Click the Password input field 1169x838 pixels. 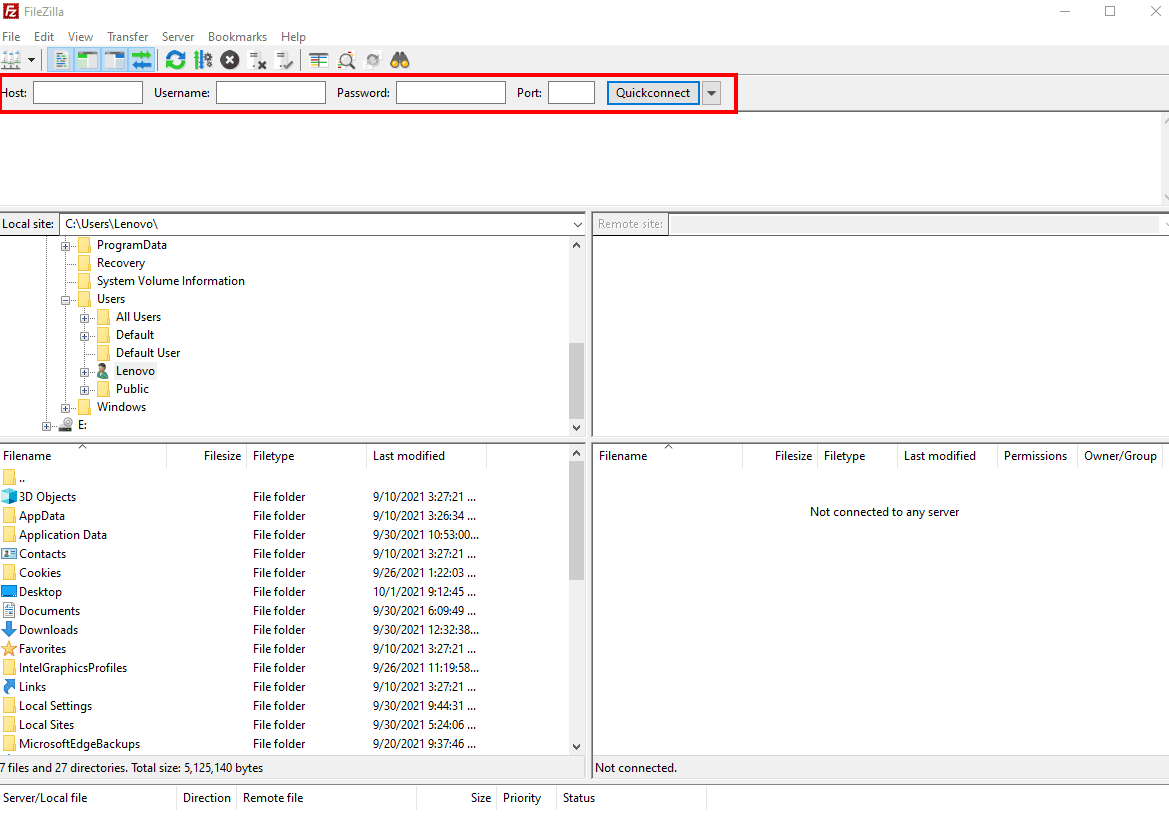point(451,92)
